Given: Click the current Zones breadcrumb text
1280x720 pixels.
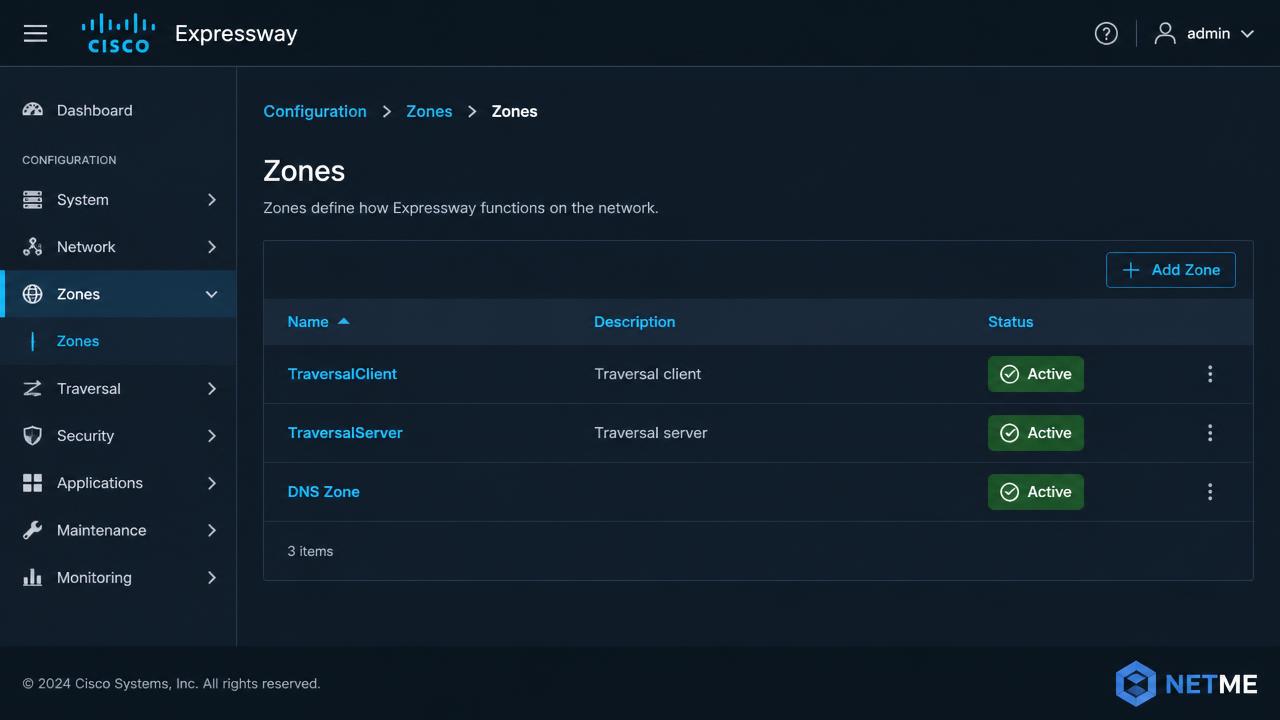Looking at the screenshot, I should (x=515, y=112).
